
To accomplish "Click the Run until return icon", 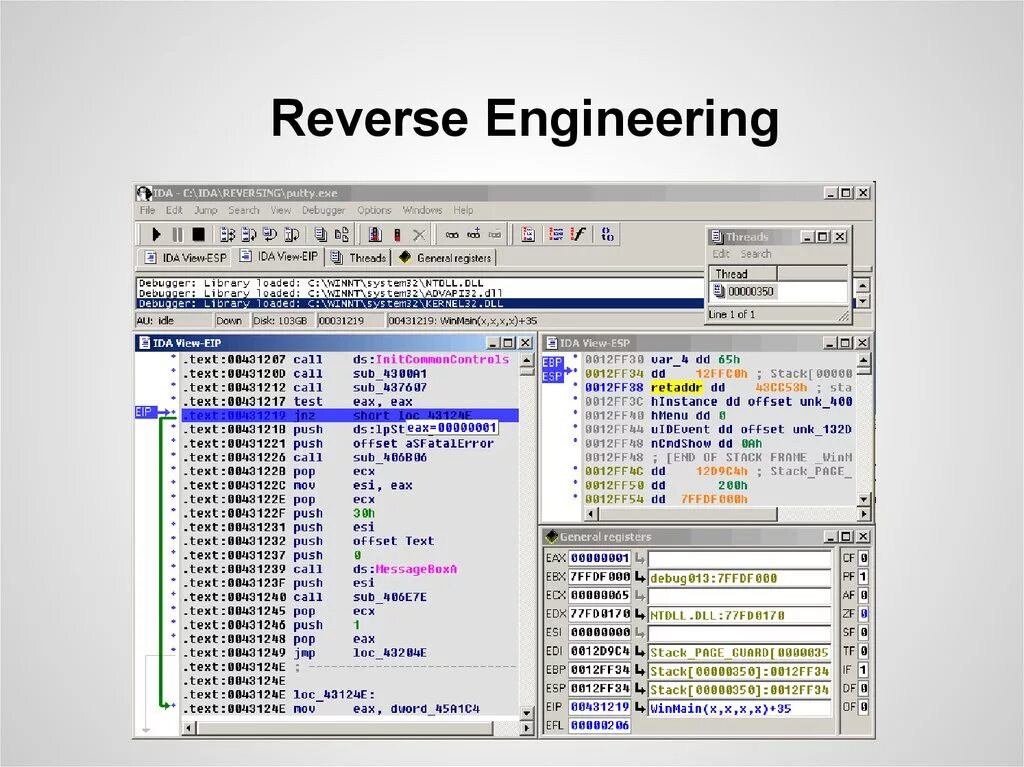I will (270, 234).
